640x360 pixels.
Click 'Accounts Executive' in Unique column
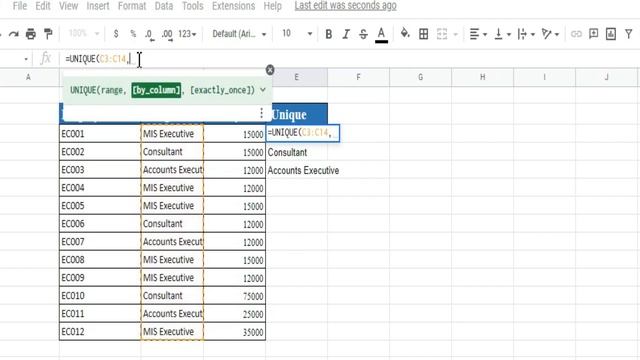coord(303,170)
